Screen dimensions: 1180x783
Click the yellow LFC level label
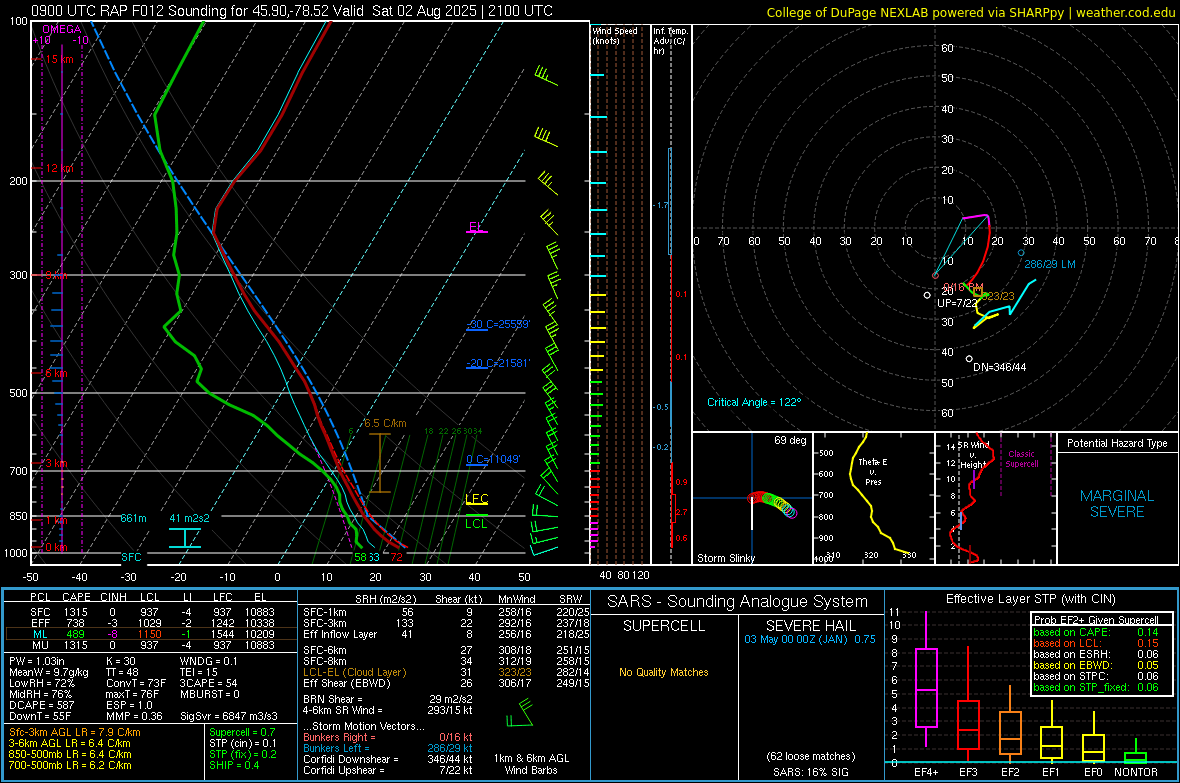[x=476, y=498]
